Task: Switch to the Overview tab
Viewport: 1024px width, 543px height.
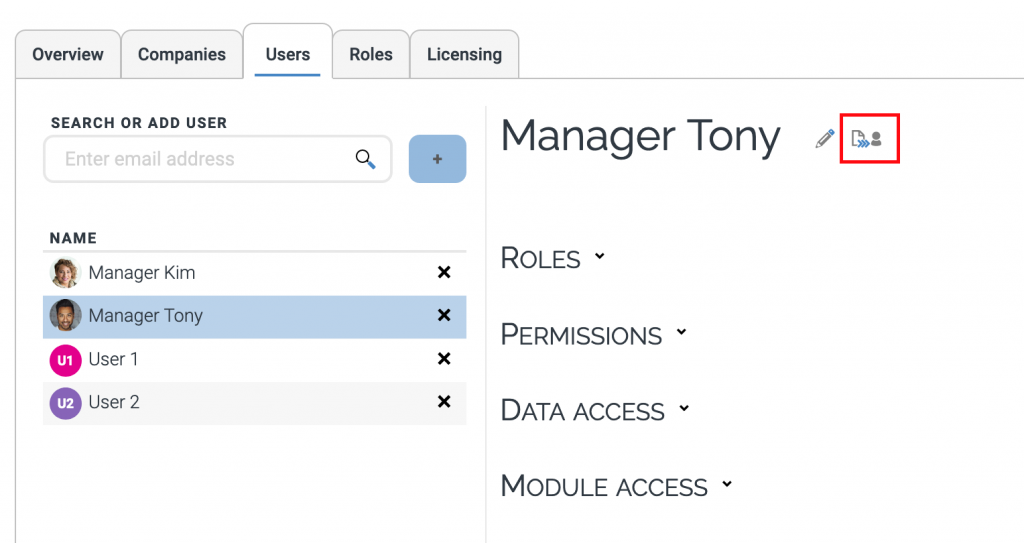Action: [68, 54]
